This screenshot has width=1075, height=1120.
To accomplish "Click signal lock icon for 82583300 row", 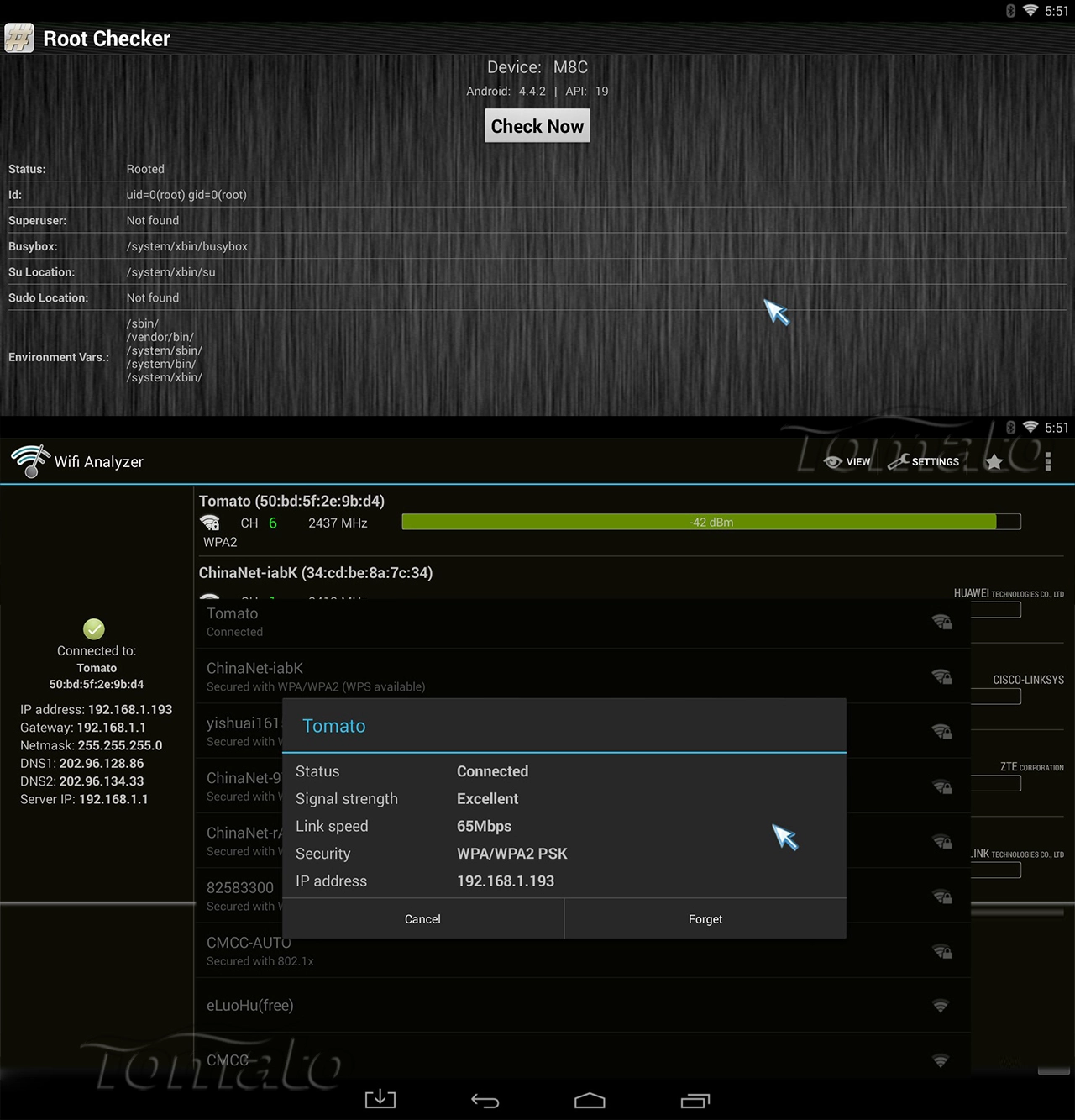I will point(941,897).
